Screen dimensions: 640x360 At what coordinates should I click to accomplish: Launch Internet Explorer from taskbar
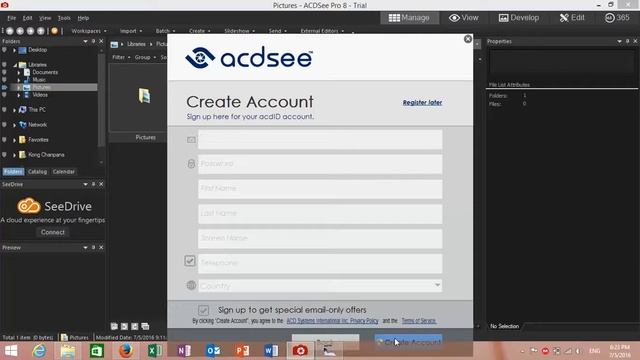coord(39,351)
